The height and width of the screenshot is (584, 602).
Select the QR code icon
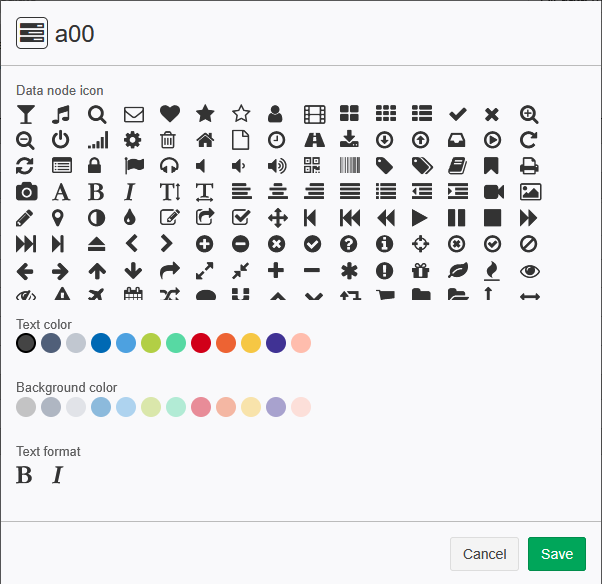312,165
